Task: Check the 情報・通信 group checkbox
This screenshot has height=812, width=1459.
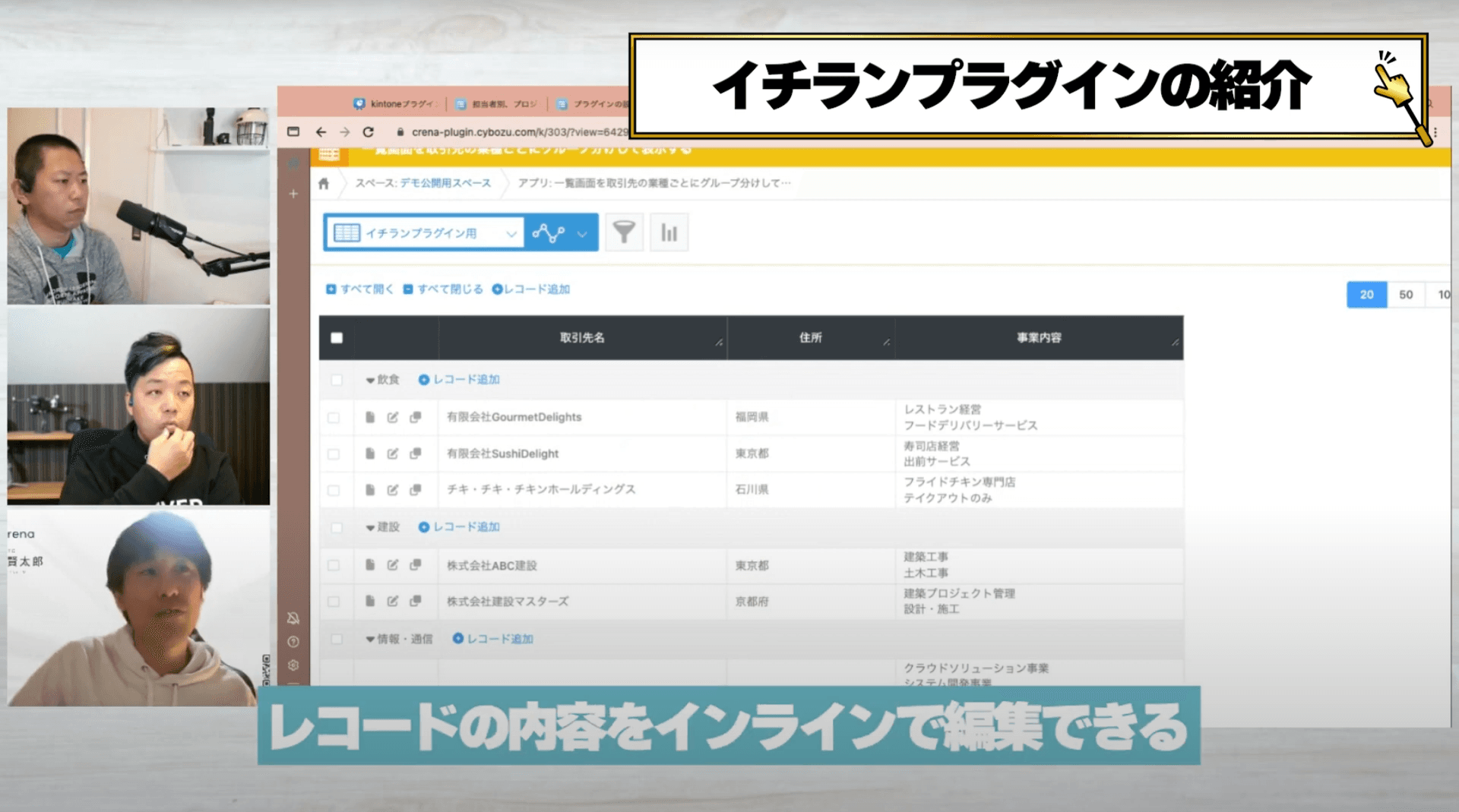Action: [337, 640]
